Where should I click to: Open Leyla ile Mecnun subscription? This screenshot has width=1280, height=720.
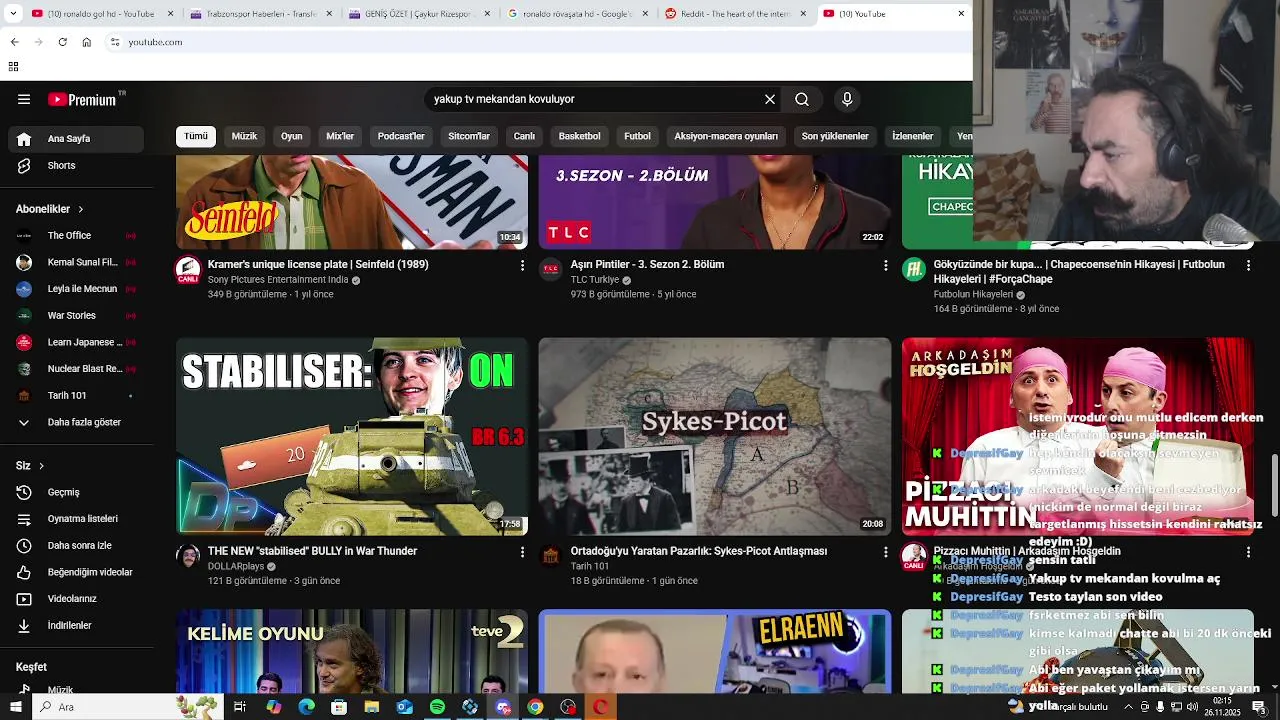click(76, 289)
